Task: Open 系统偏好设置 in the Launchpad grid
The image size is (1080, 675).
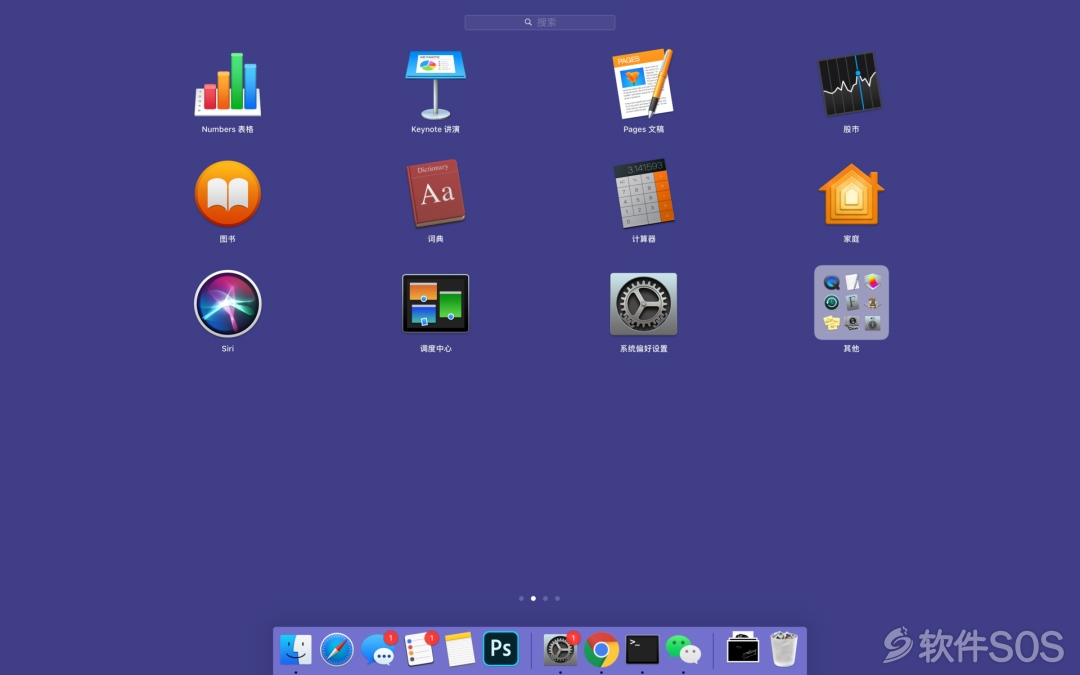Action: click(643, 304)
